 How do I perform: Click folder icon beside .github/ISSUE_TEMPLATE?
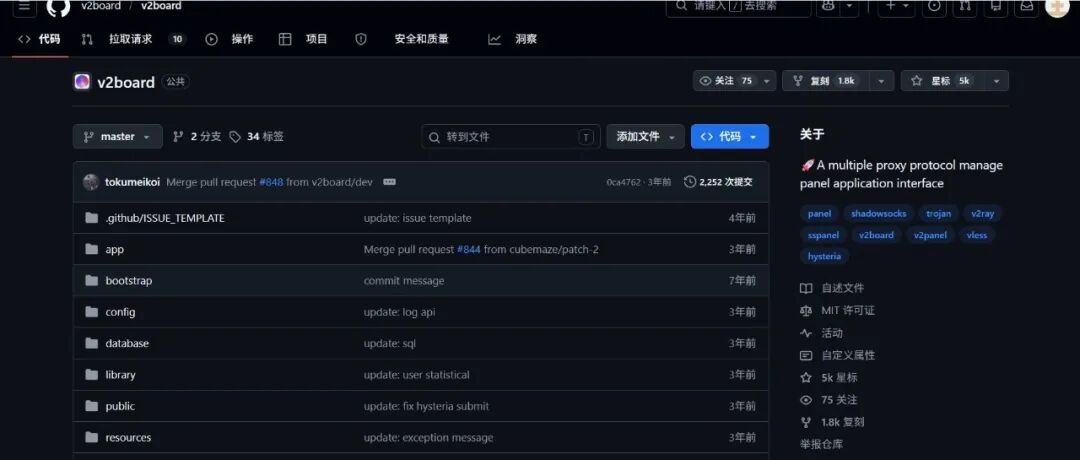(92, 218)
